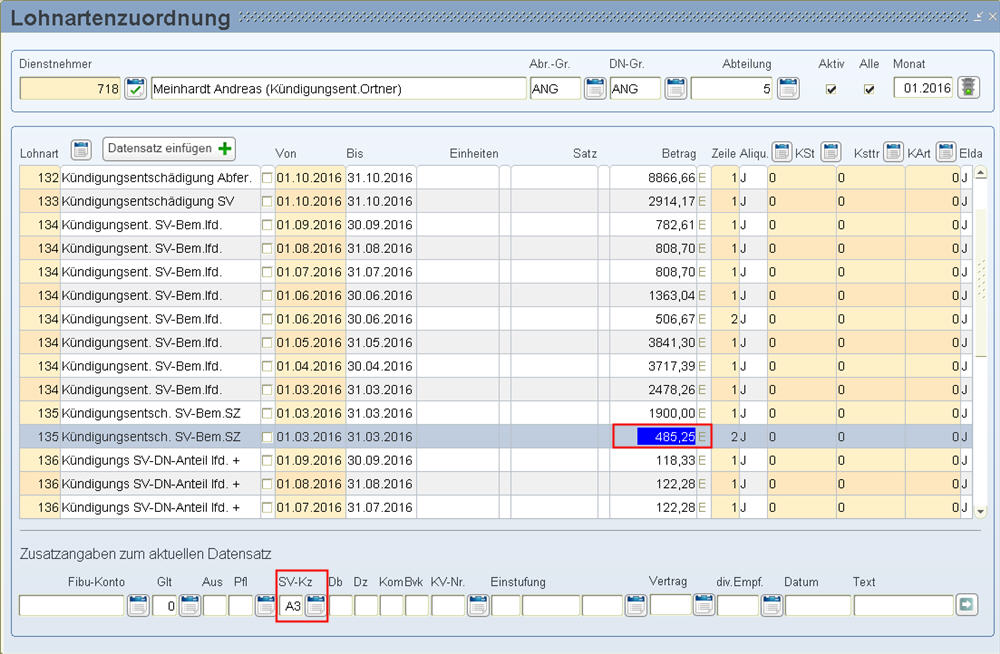Image resolution: width=1000 pixels, height=654 pixels.
Task: Open the DN-Gr. lookup list
Action: click(x=675, y=89)
